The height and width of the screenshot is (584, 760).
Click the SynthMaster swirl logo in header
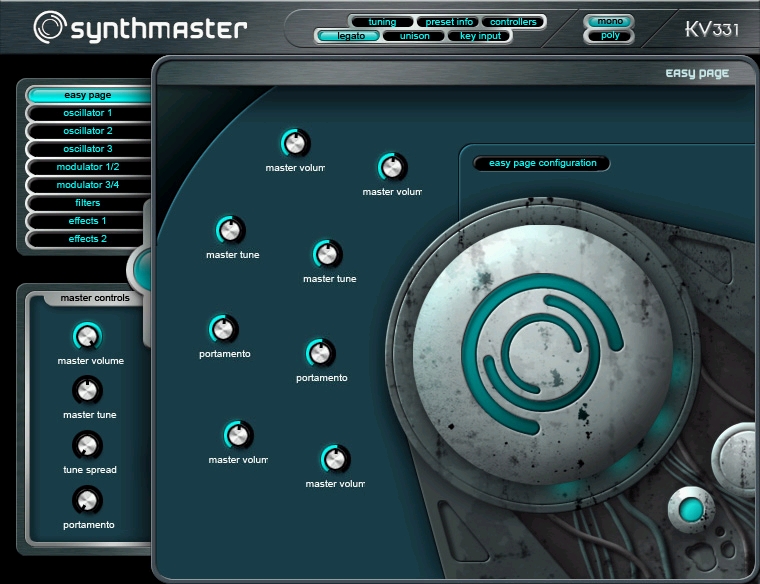point(49,27)
